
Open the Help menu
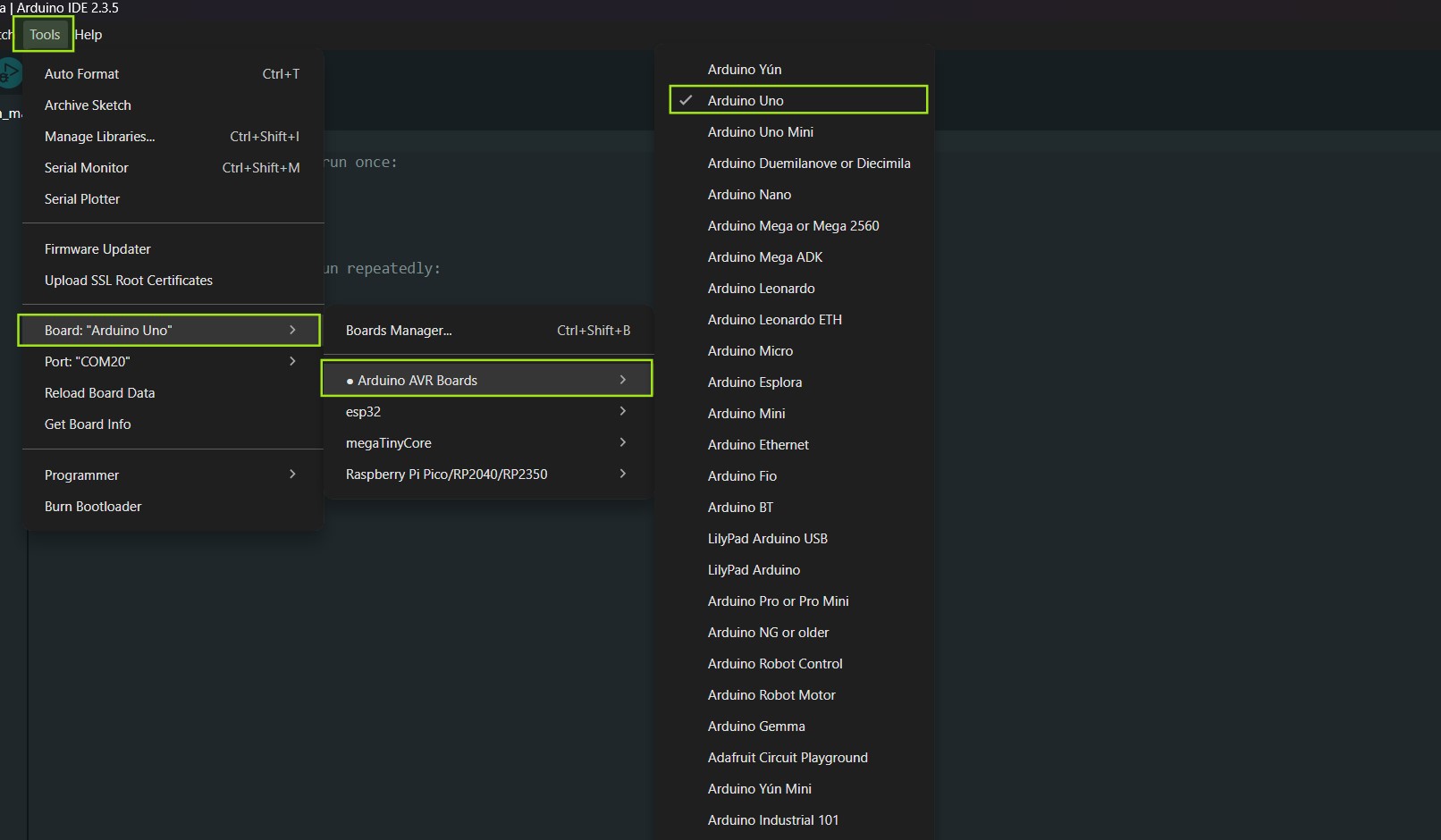coord(88,35)
